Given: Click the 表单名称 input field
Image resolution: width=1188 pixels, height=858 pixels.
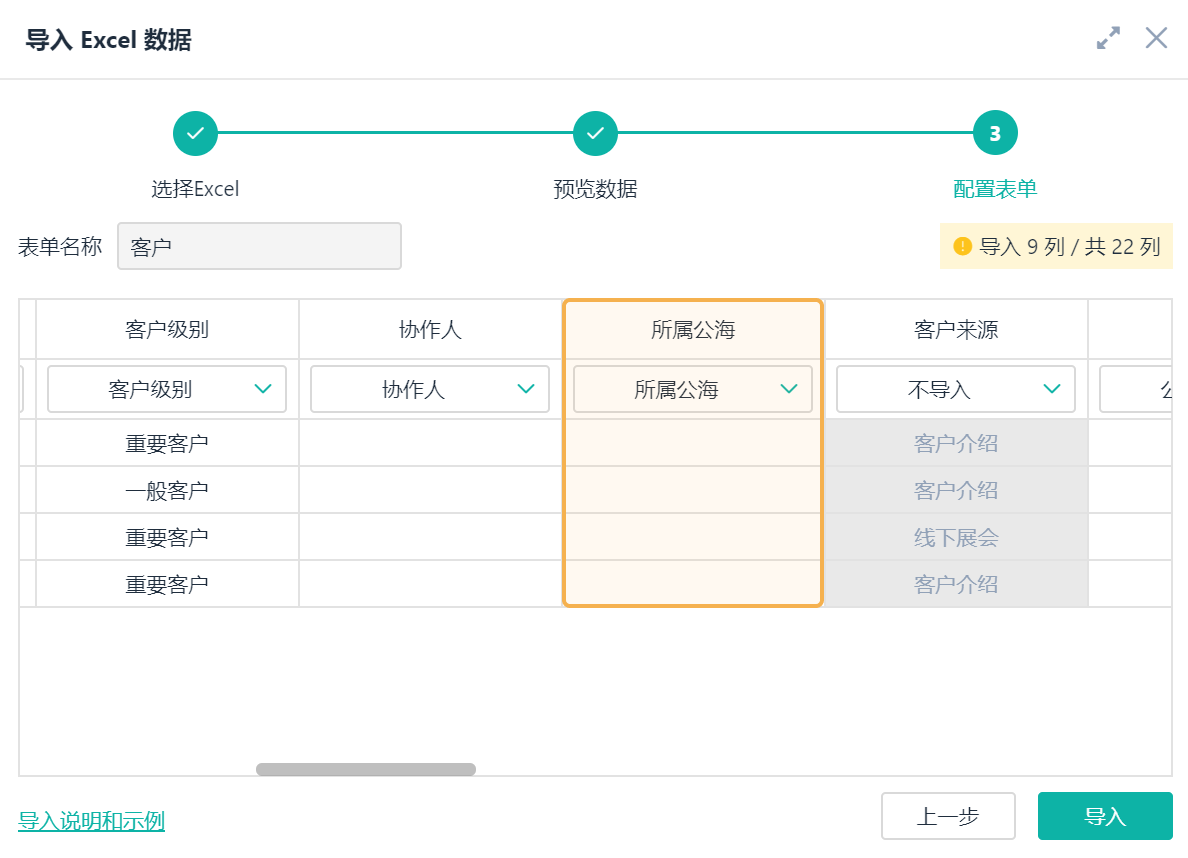Looking at the screenshot, I should point(259,246).
